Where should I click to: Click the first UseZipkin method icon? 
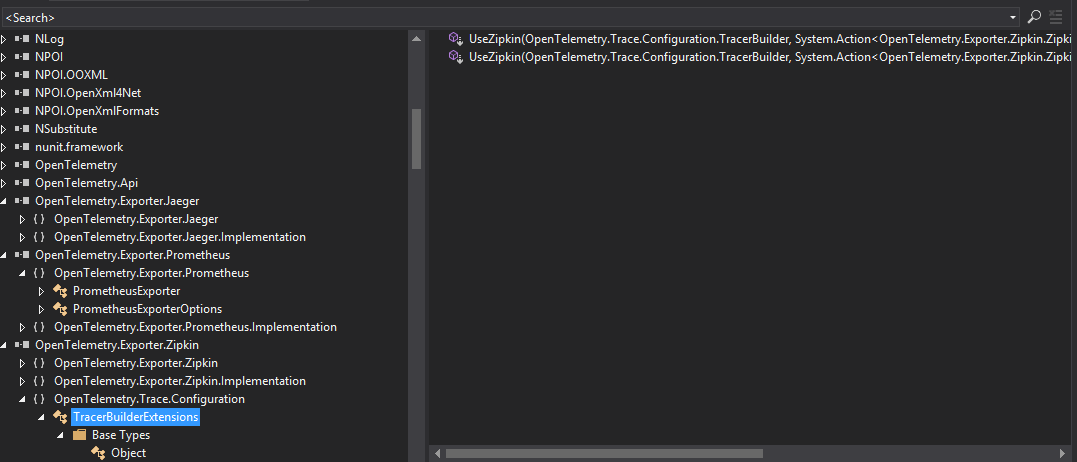coord(456,39)
